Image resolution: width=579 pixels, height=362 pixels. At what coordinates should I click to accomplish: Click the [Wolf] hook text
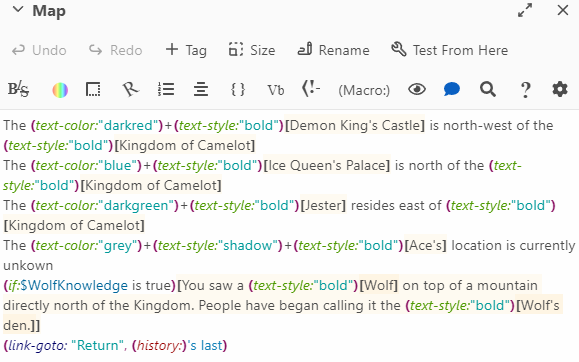tap(378, 285)
